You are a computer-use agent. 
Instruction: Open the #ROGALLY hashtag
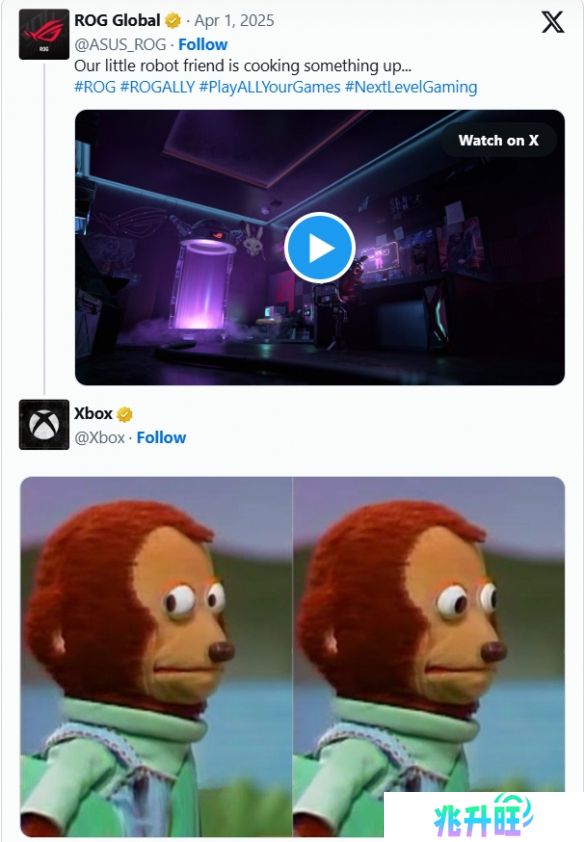tap(157, 87)
